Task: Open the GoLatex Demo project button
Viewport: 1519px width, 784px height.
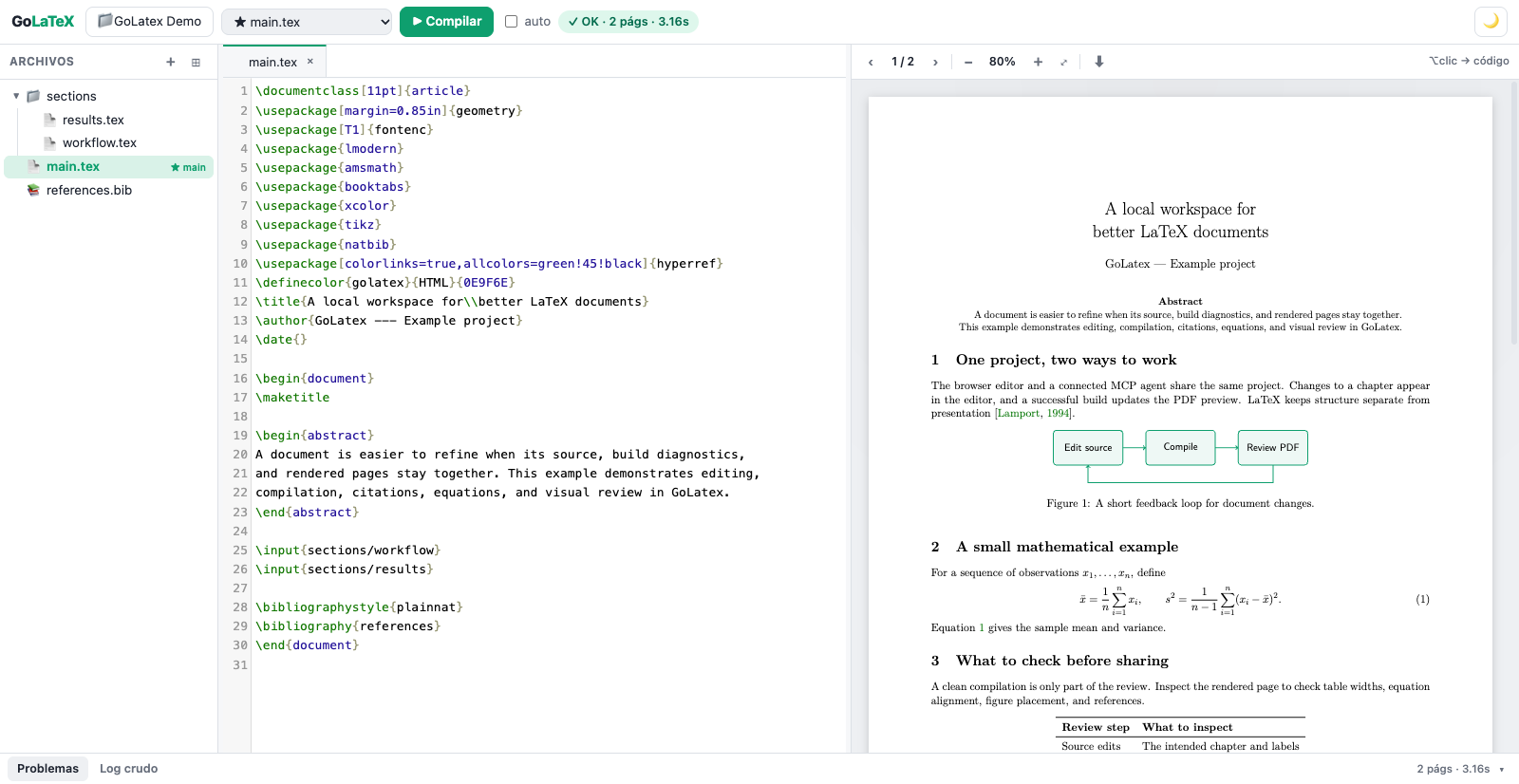Action: [149, 22]
